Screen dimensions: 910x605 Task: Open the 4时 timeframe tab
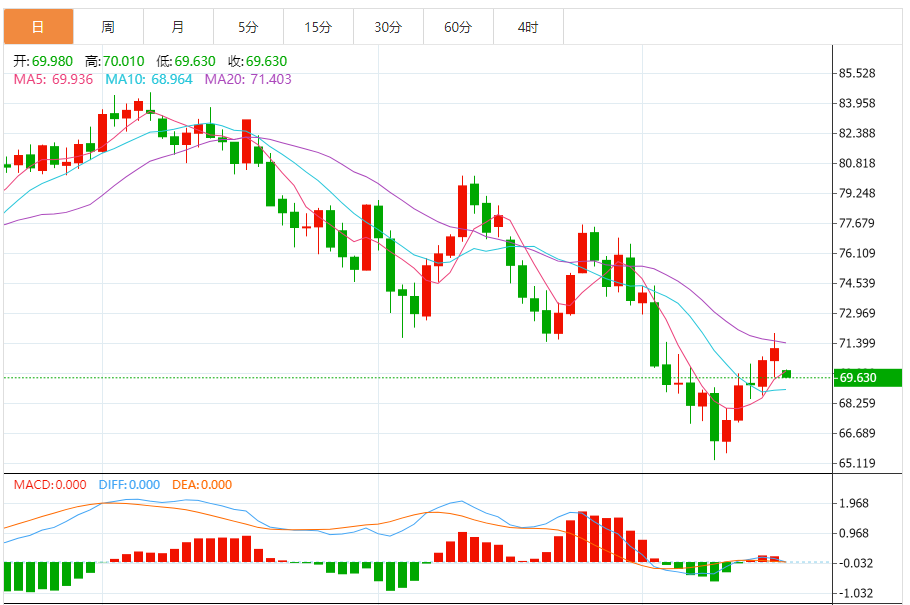(528, 27)
